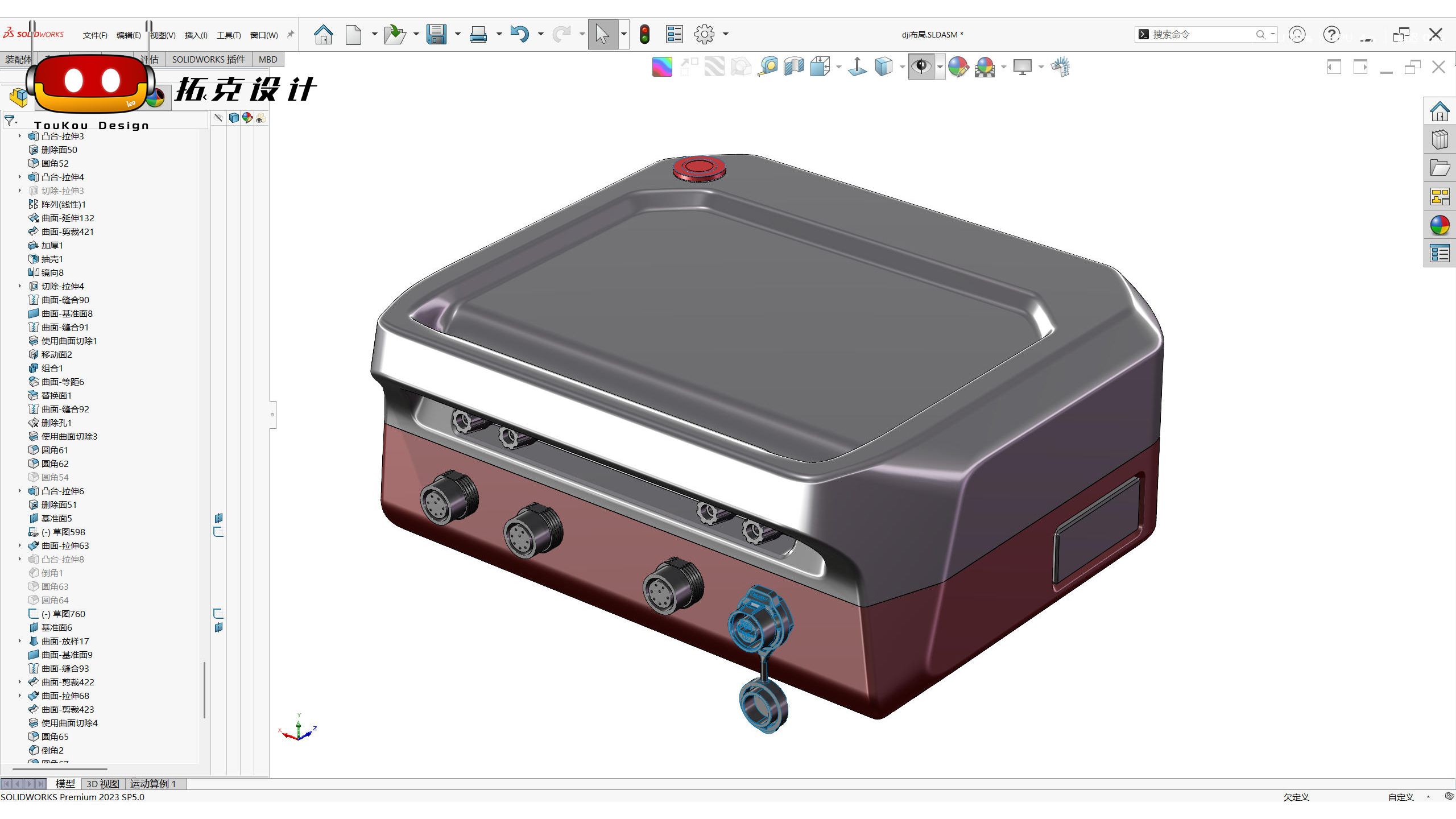Viewport: 1456px width, 819px height.
Task: Open the Appearances and Scenes task pane
Action: 1440,225
